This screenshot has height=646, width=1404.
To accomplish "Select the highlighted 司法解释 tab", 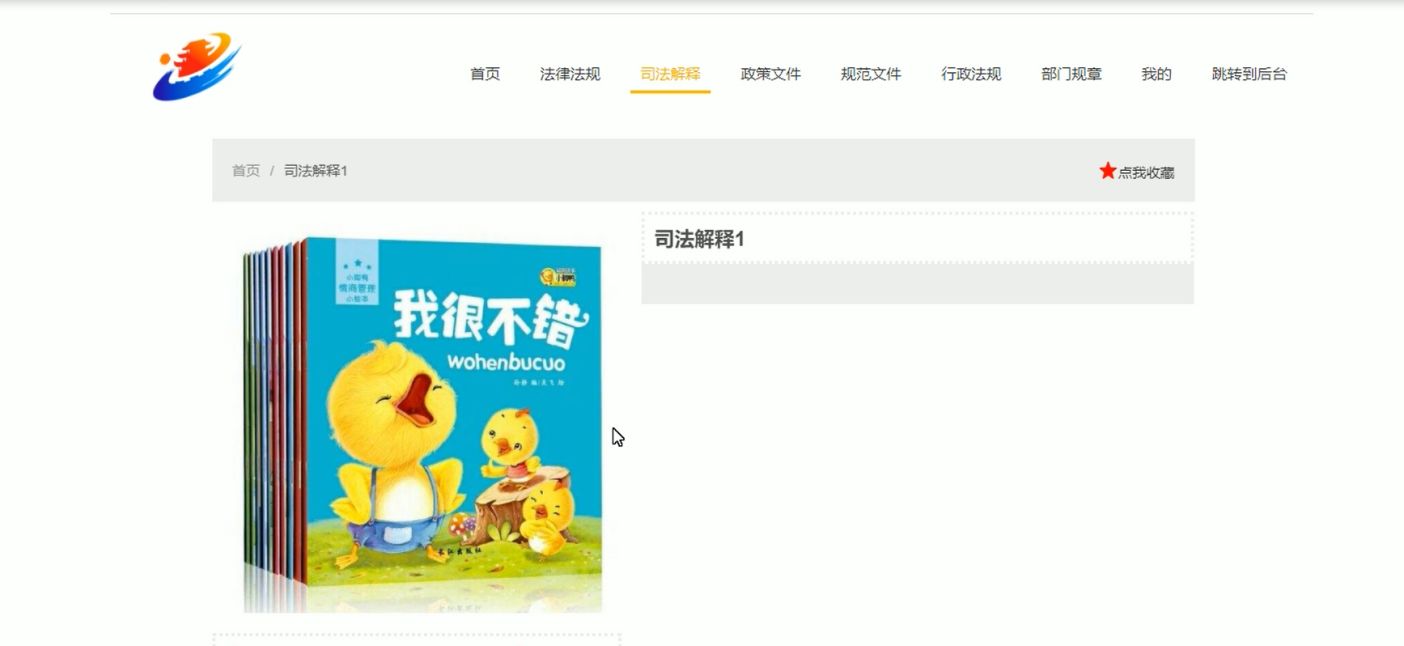I will tap(670, 74).
